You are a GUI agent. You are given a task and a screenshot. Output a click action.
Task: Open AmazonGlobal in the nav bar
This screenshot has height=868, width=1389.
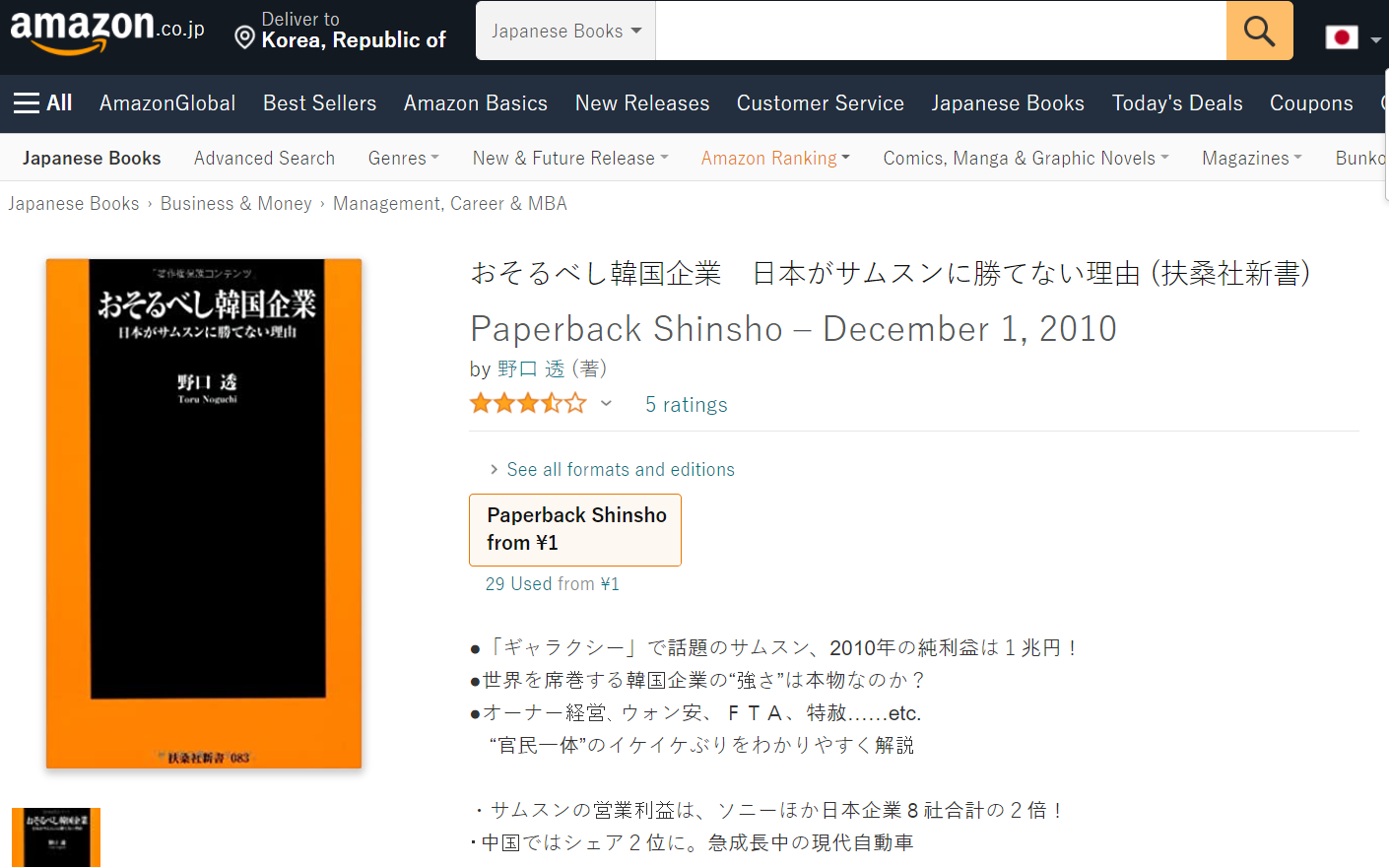[x=167, y=103]
